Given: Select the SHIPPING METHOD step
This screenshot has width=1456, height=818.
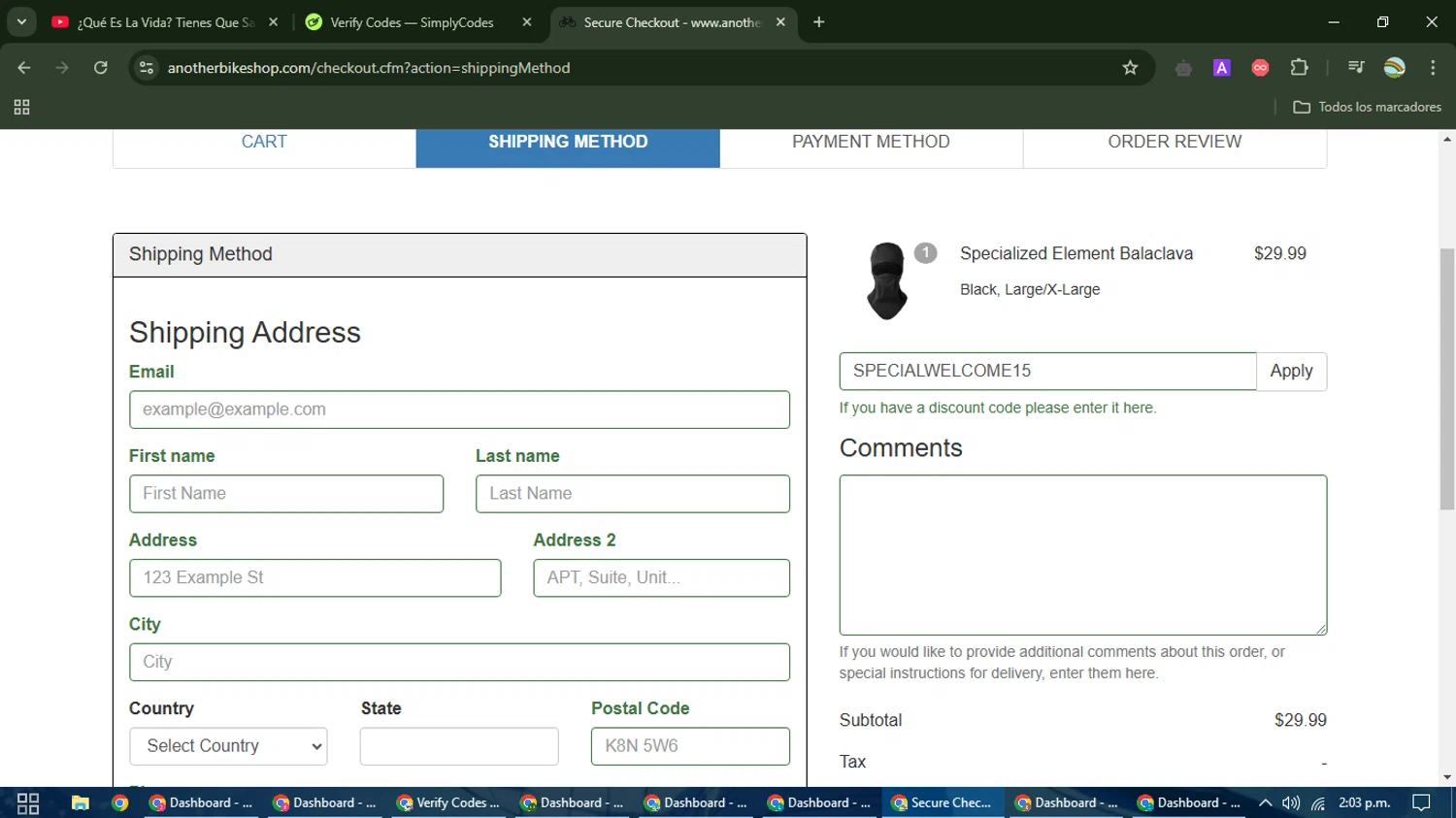Looking at the screenshot, I should [x=568, y=142].
